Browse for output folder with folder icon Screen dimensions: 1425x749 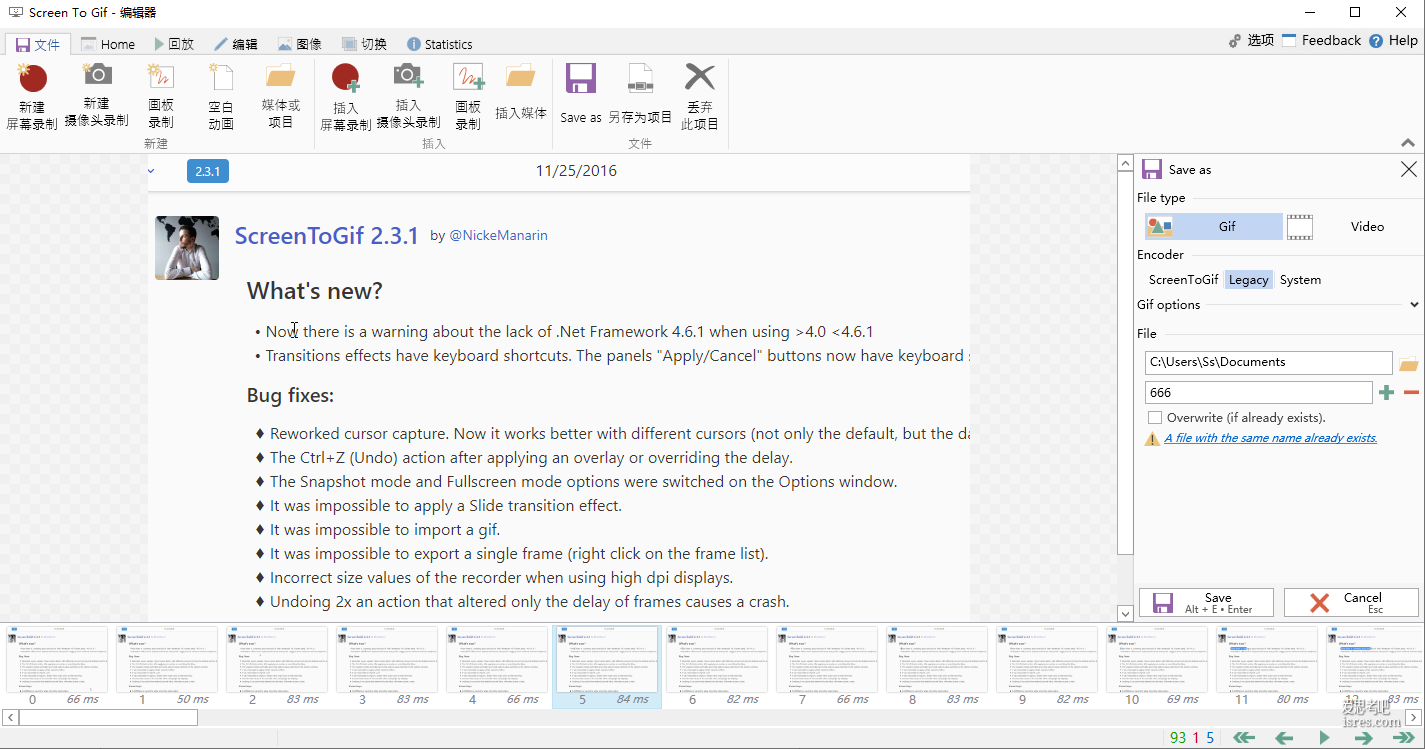pyautogui.click(x=1409, y=363)
